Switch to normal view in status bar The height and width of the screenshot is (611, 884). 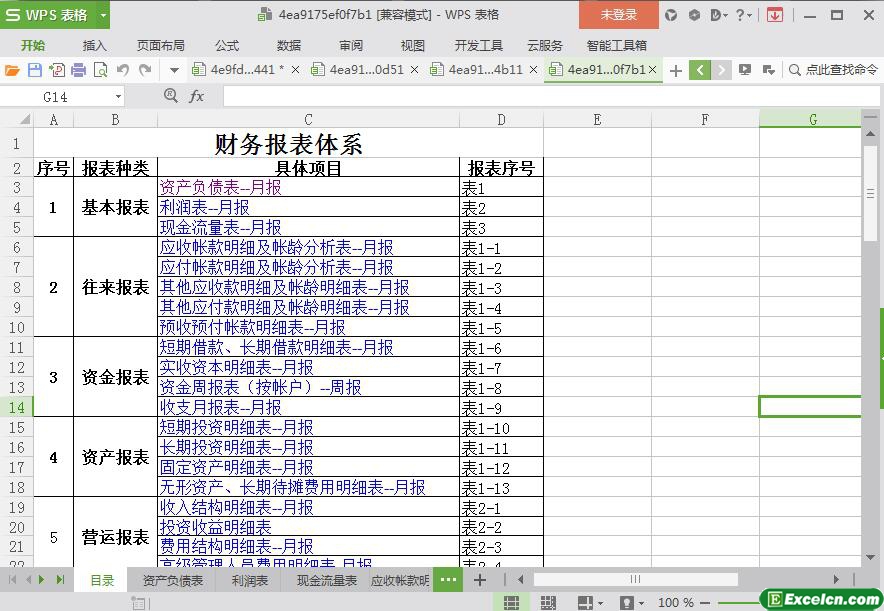tap(511, 603)
